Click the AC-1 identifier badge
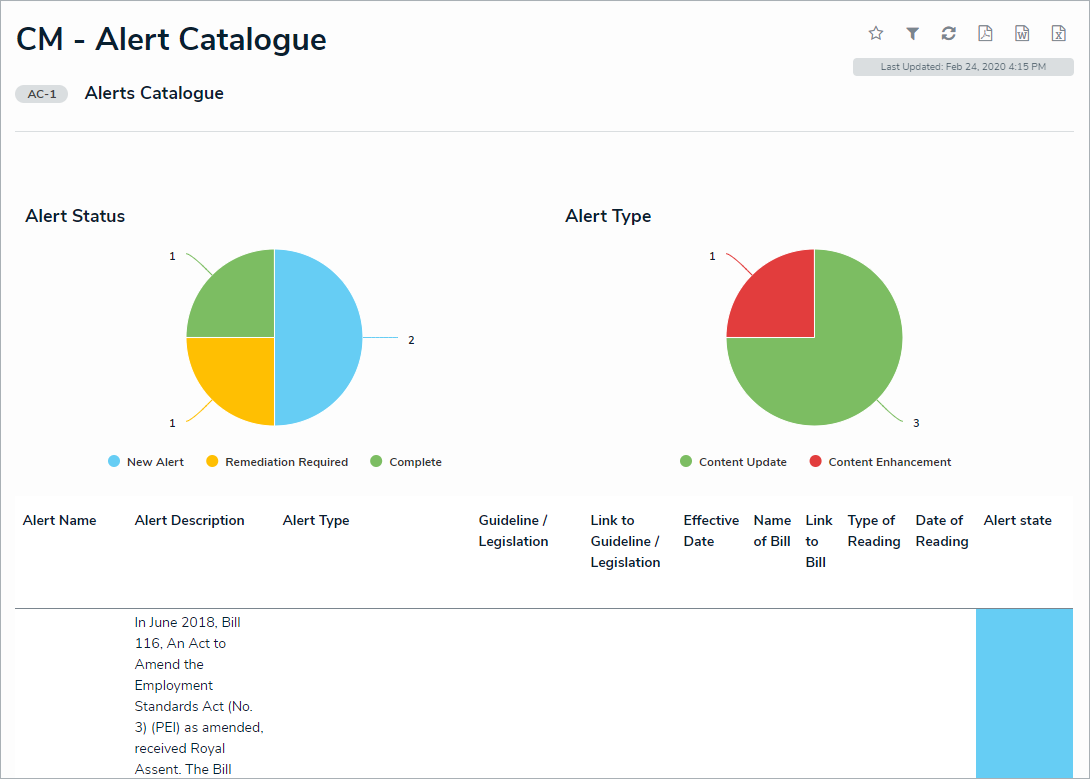Viewport: 1090px width, 779px height. [x=42, y=94]
